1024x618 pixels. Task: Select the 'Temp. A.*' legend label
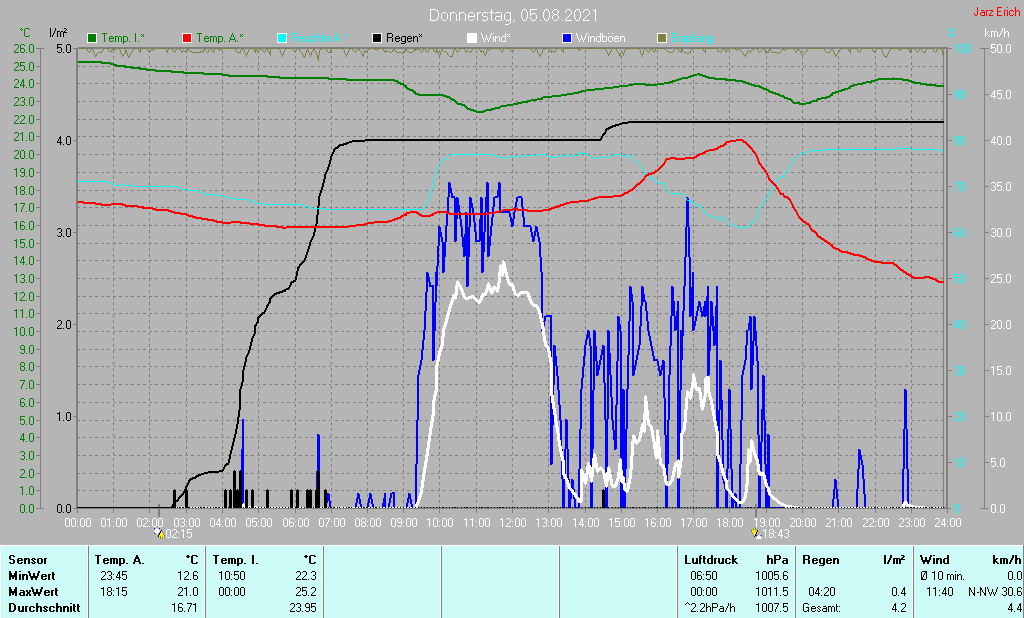(219, 39)
